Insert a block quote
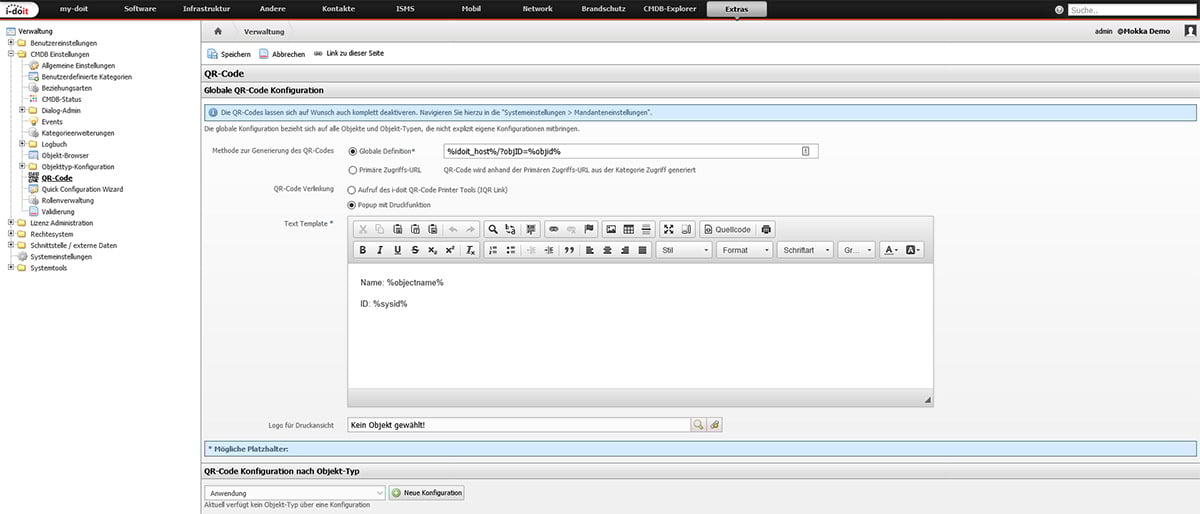 pos(569,250)
